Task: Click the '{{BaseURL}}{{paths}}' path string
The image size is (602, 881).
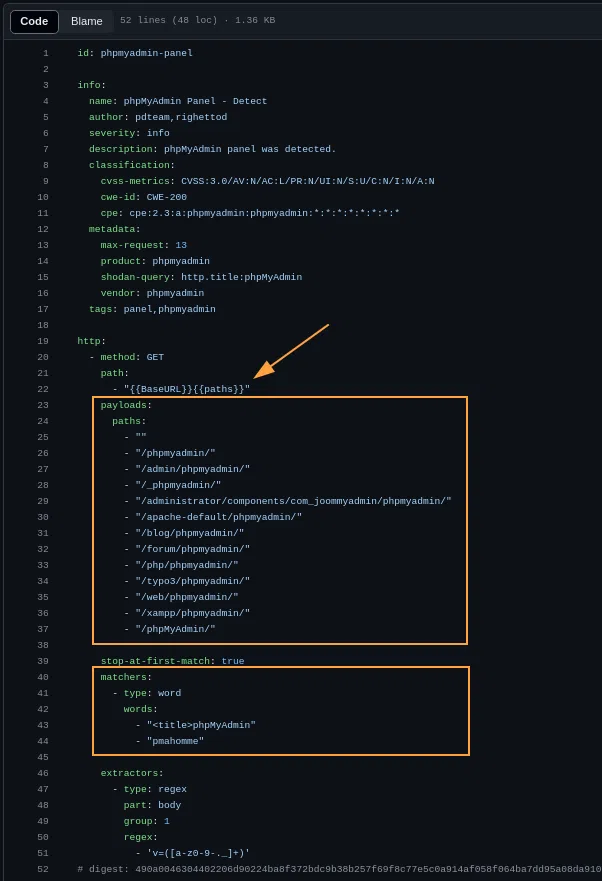Action: click(x=187, y=389)
